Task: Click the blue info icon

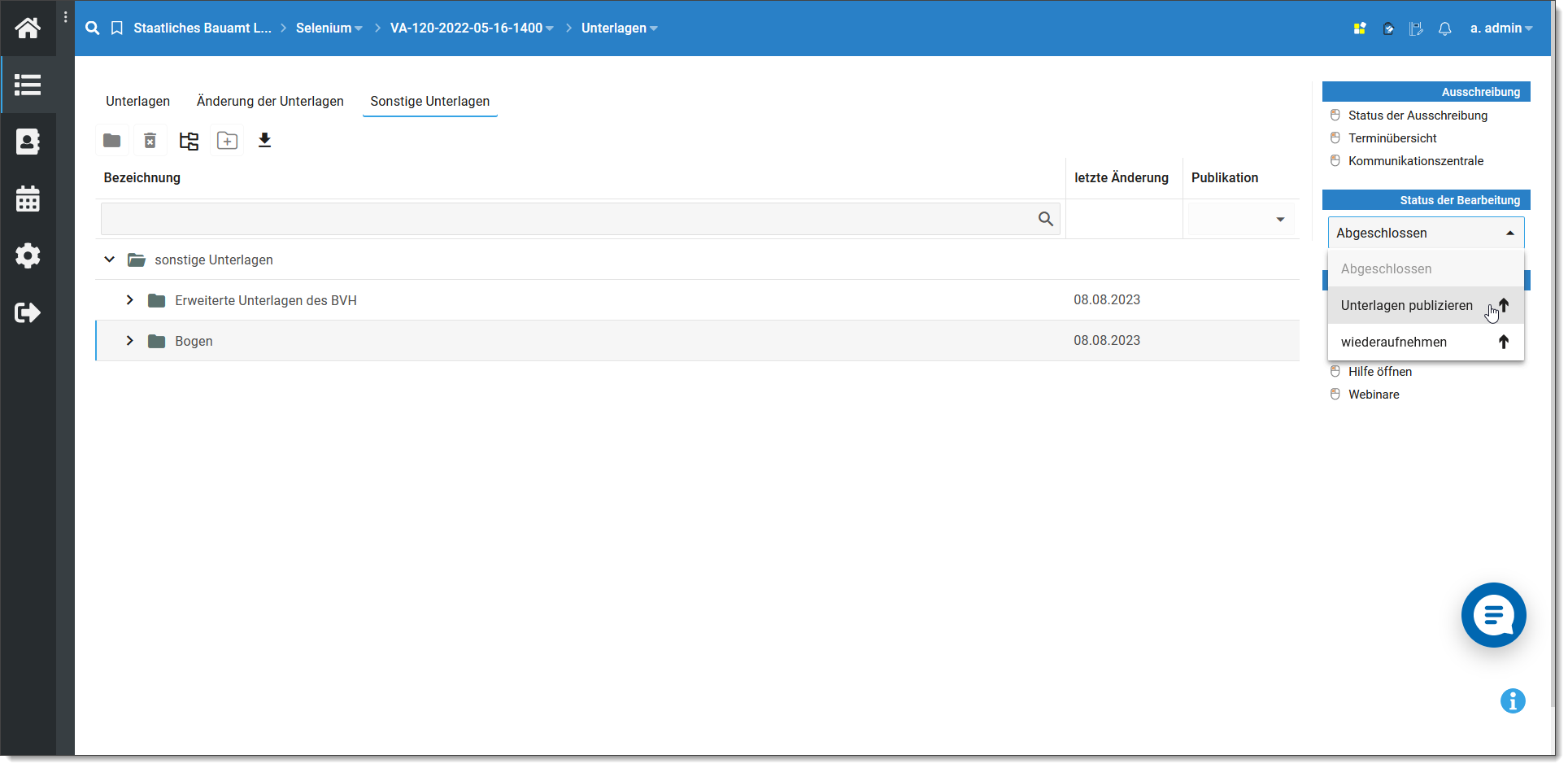Action: pos(1513,700)
